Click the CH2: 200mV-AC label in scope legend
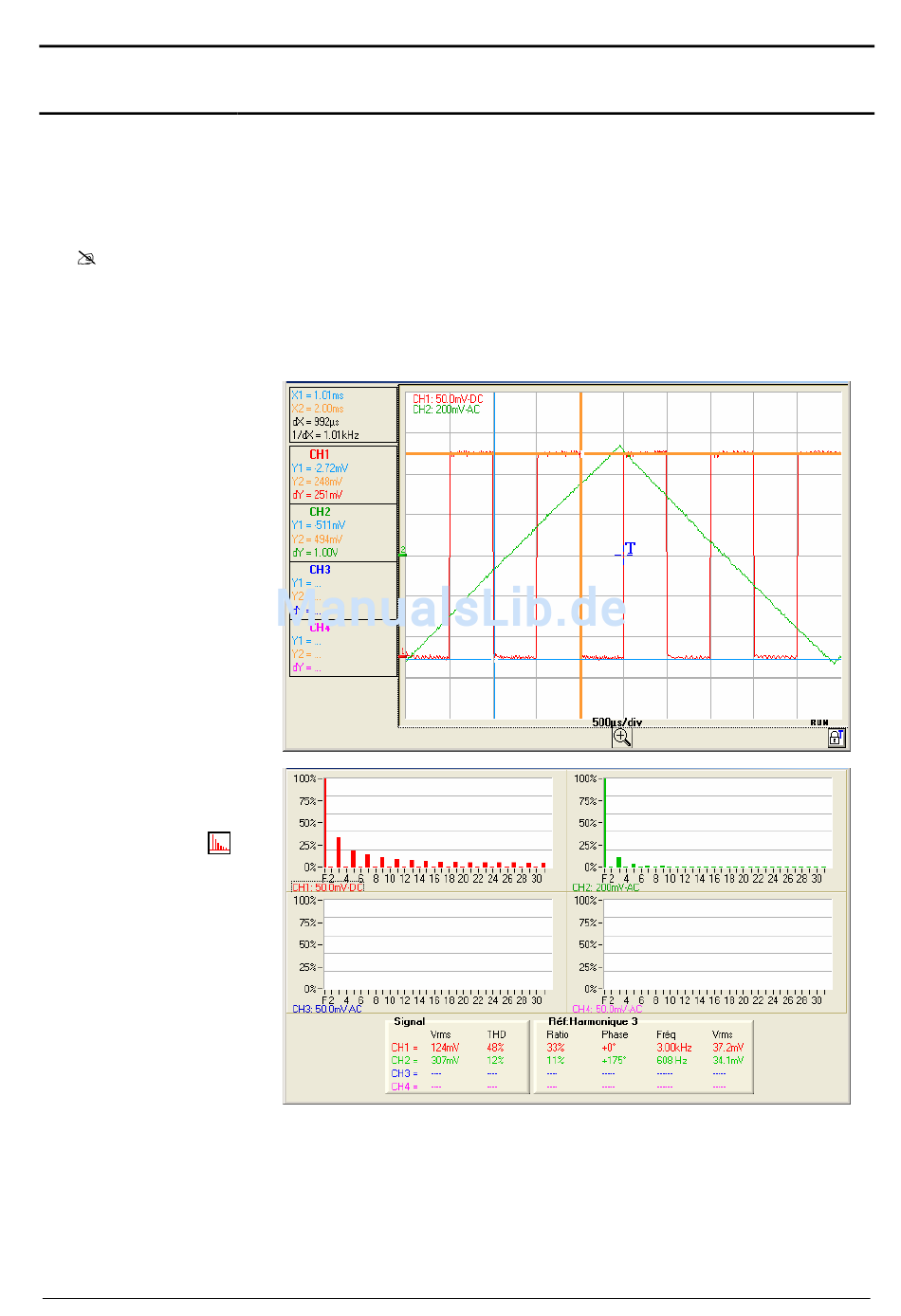 (x=447, y=410)
